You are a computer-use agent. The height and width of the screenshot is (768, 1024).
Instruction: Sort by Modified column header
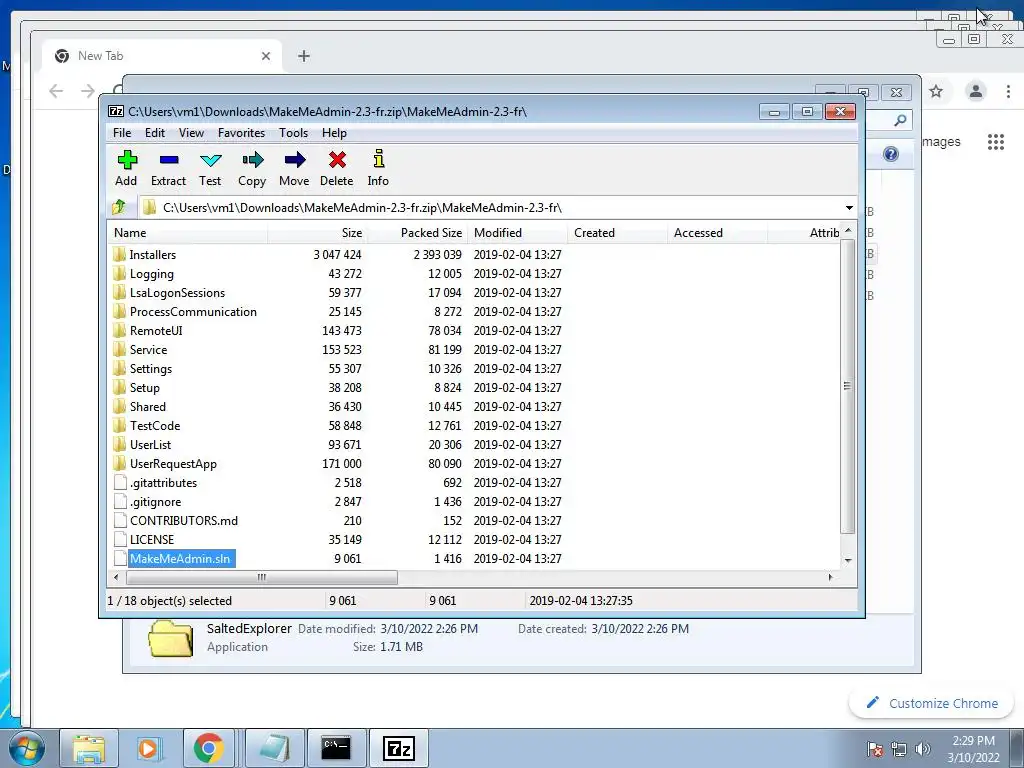[517, 232]
